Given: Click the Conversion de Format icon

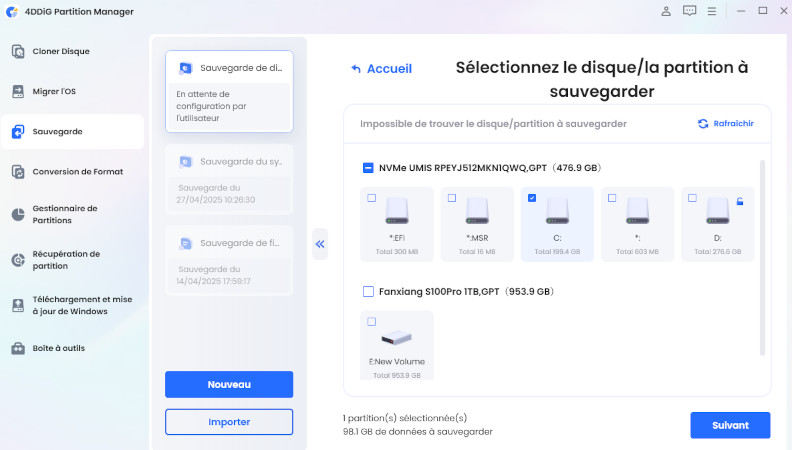Looking at the screenshot, I should pyautogui.click(x=18, y=172).
